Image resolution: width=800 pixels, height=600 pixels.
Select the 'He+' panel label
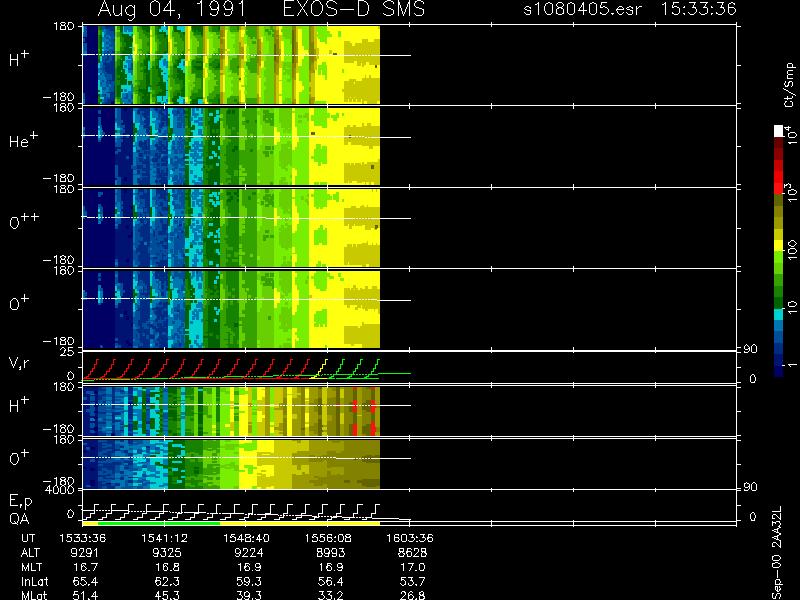coord(23,140)
